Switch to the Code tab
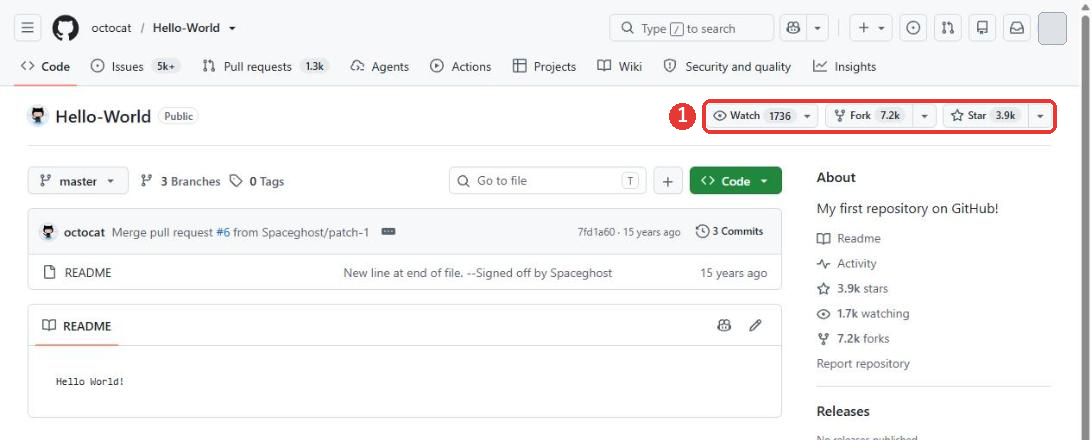 pos(45,67)
